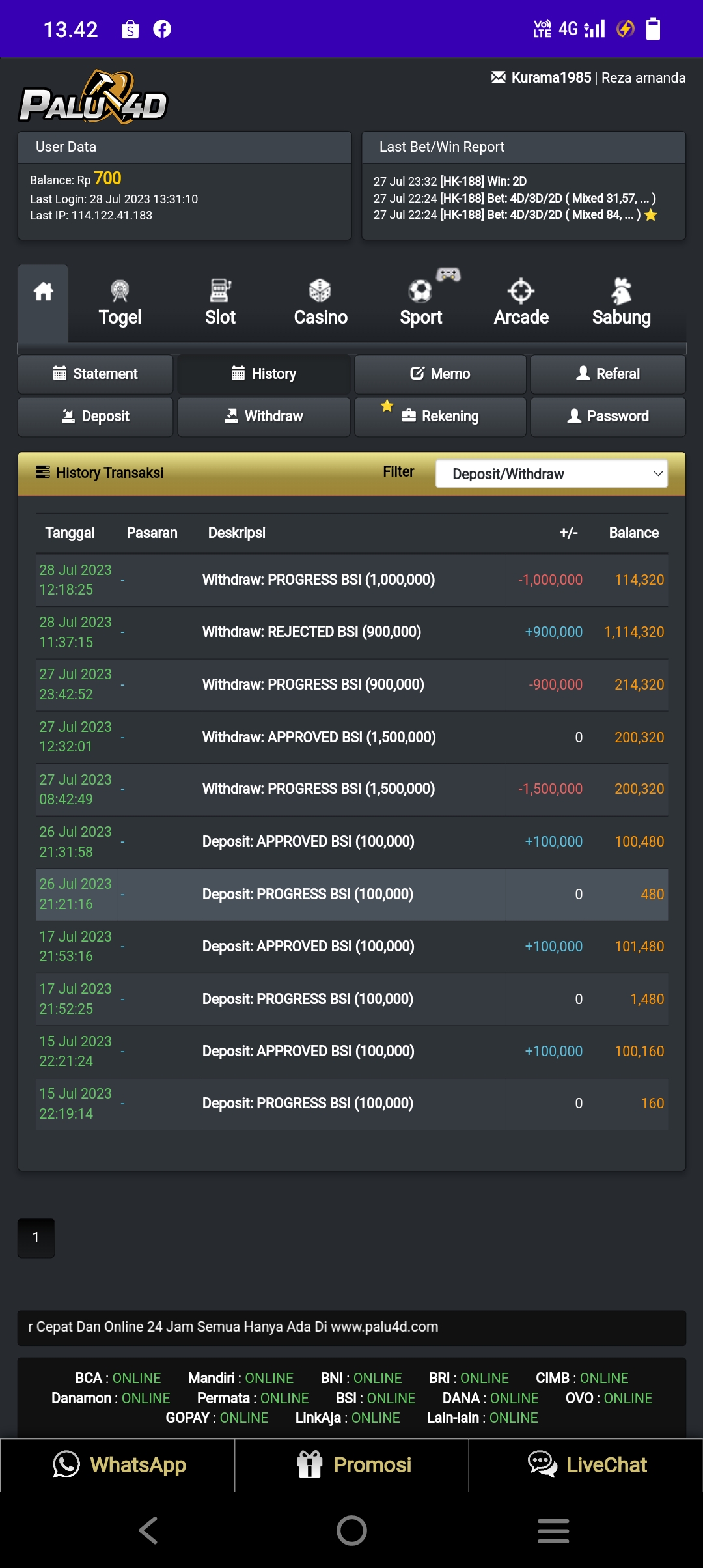Open the Sabung rooster icon

[621, 292]
